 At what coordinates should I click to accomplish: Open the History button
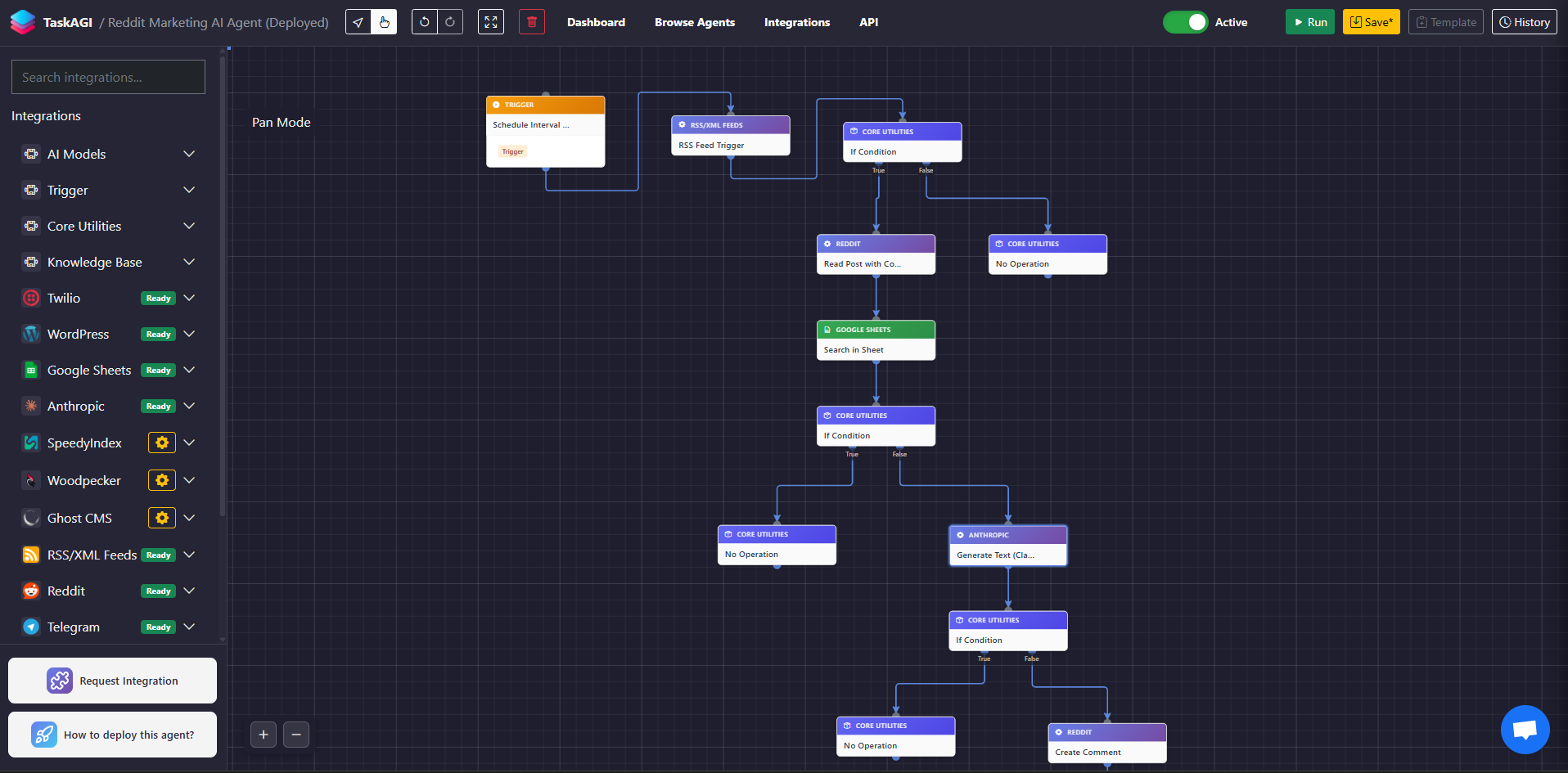pyautogui.click(x=1525, y=22)
